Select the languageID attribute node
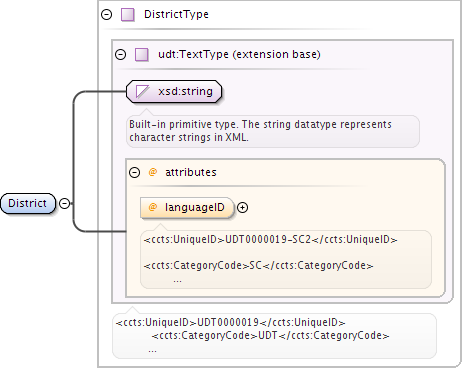The width and height of the screenshot is (463, 369). (187, 208)
